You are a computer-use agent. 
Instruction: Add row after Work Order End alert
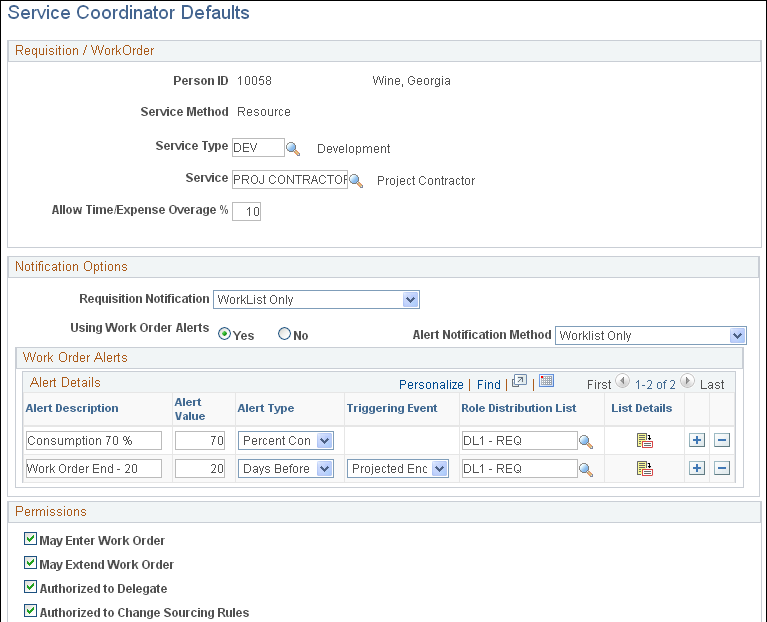point(697,468)
